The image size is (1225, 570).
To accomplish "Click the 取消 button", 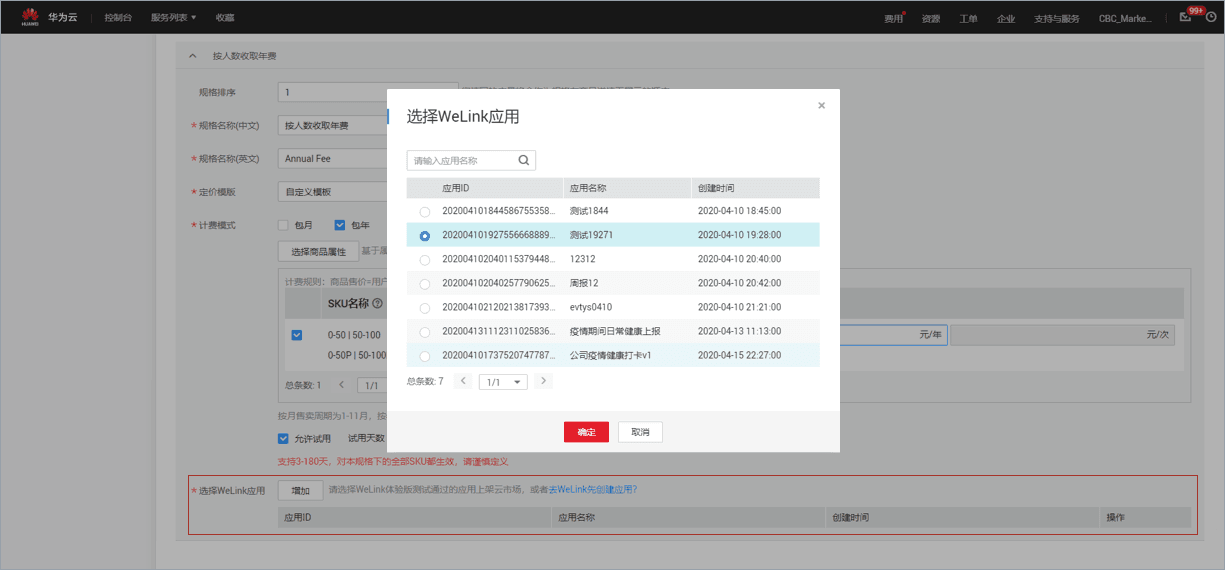I will coord(640,432).
